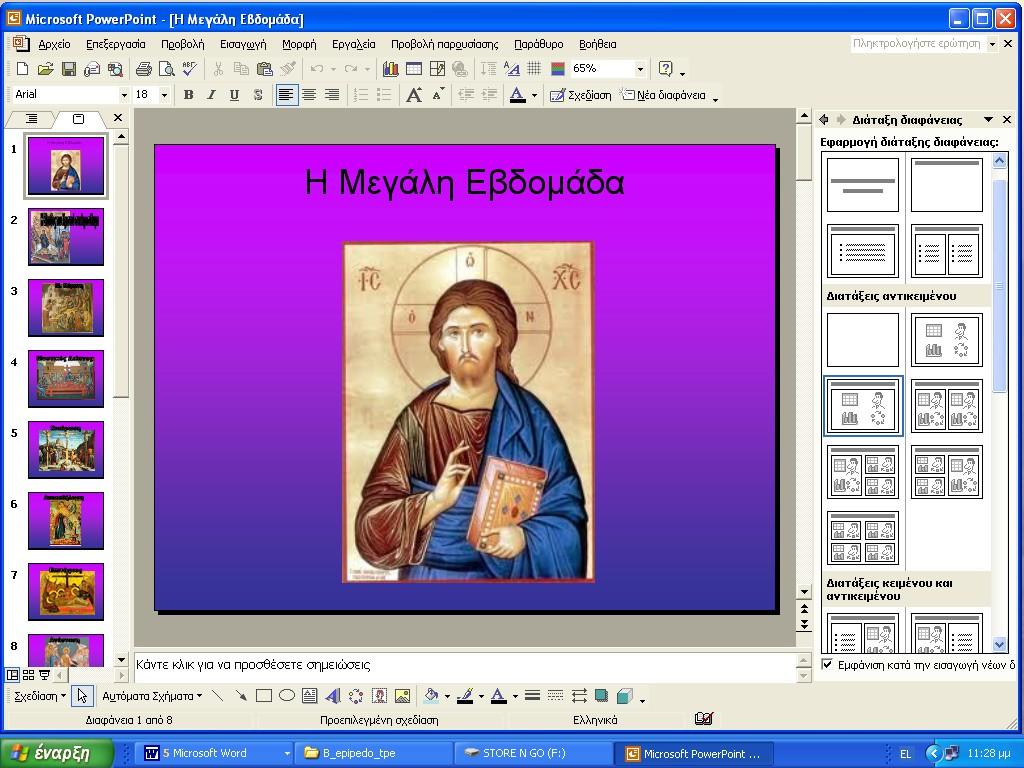
Task: Select the Arrow drawing tool
Action: 241,696
